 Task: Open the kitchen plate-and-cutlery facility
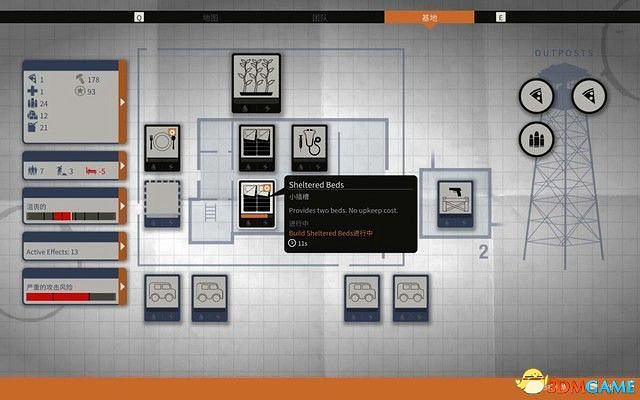[x=161, y=146]
